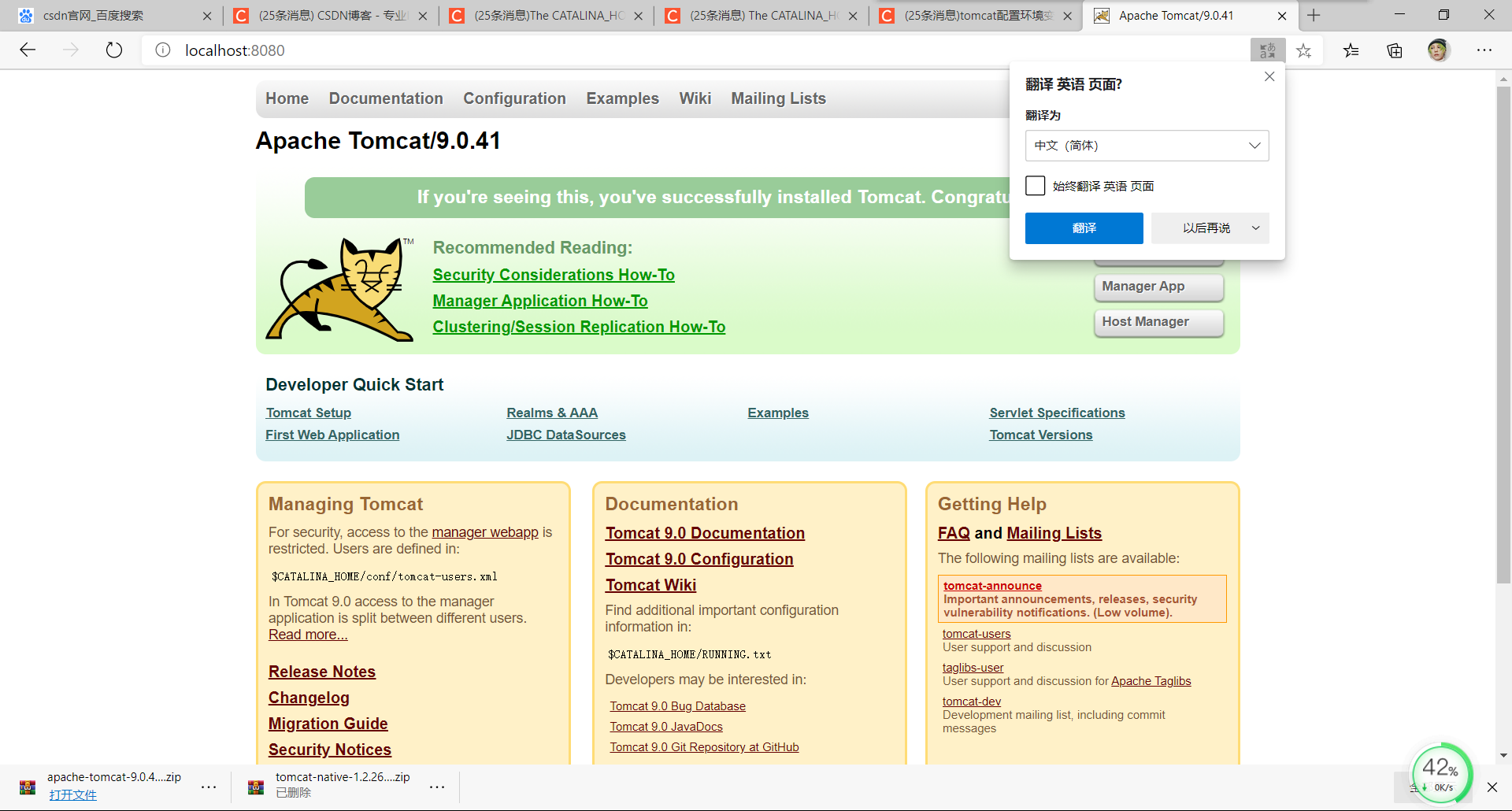The image size is (1512, 811).
Task: Open FAQ link under Getting Help
Action: [954, 533]
